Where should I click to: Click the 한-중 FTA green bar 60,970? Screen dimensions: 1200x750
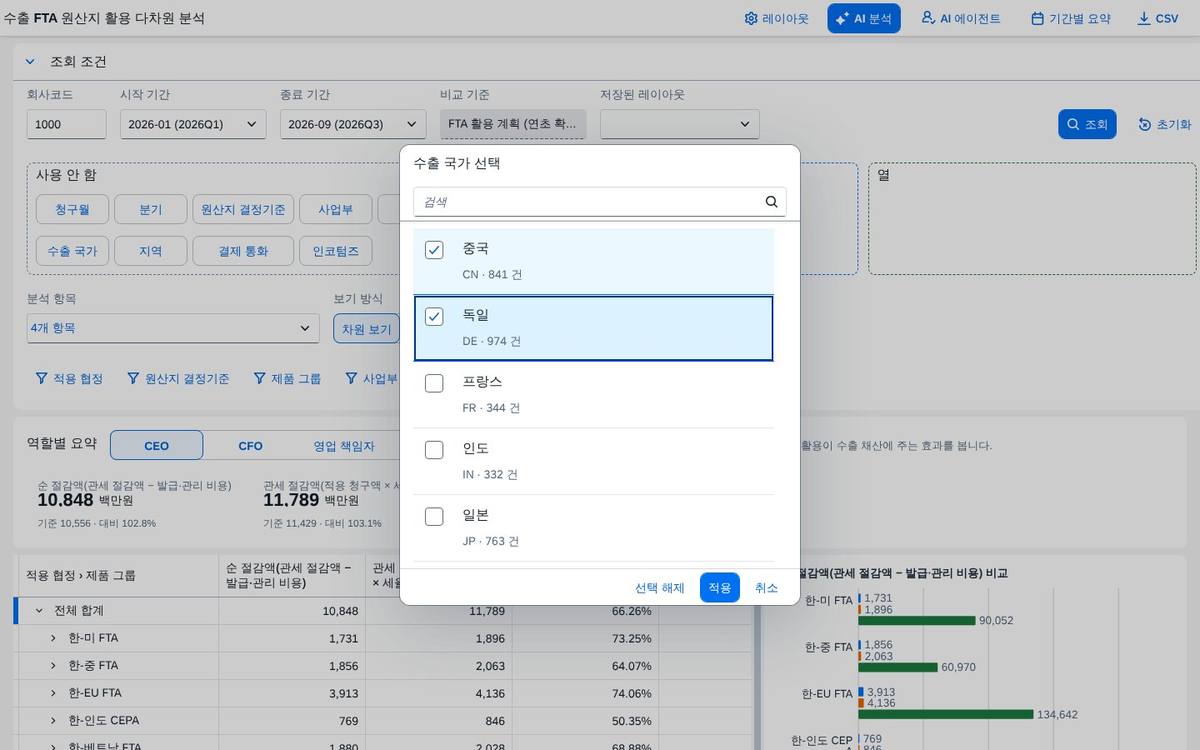tap(897, 667)
